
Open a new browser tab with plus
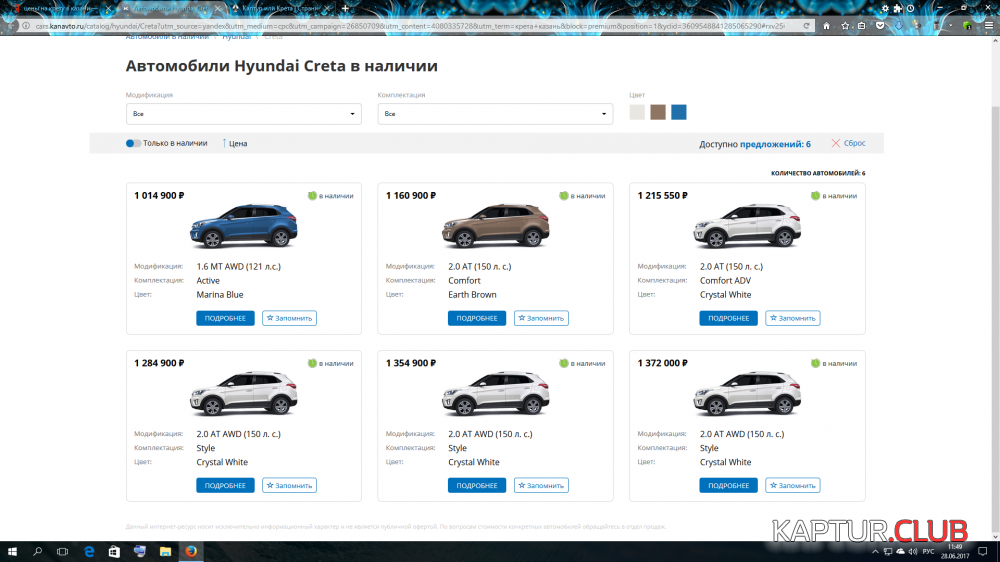(345, 8)
